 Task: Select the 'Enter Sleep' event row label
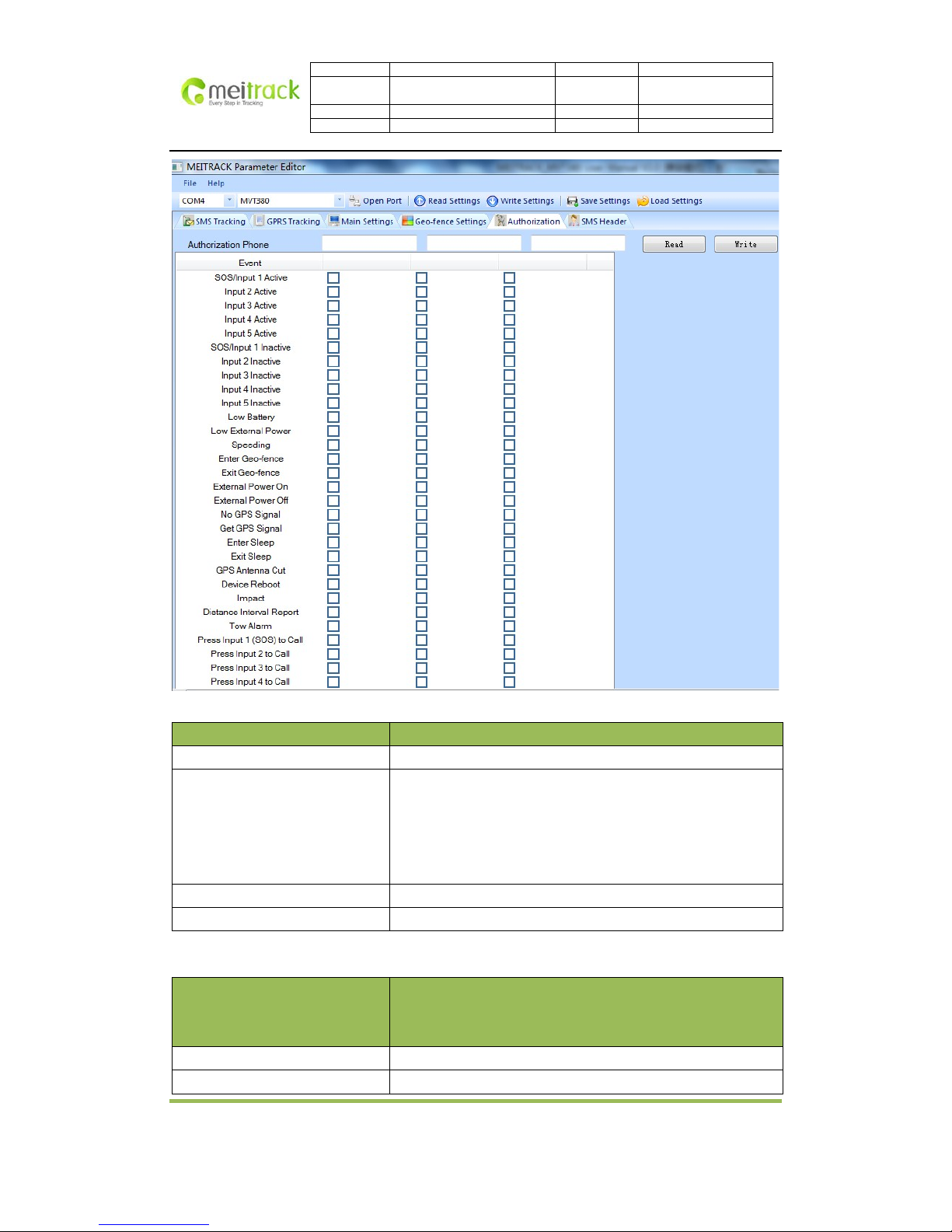pos(250,543)
